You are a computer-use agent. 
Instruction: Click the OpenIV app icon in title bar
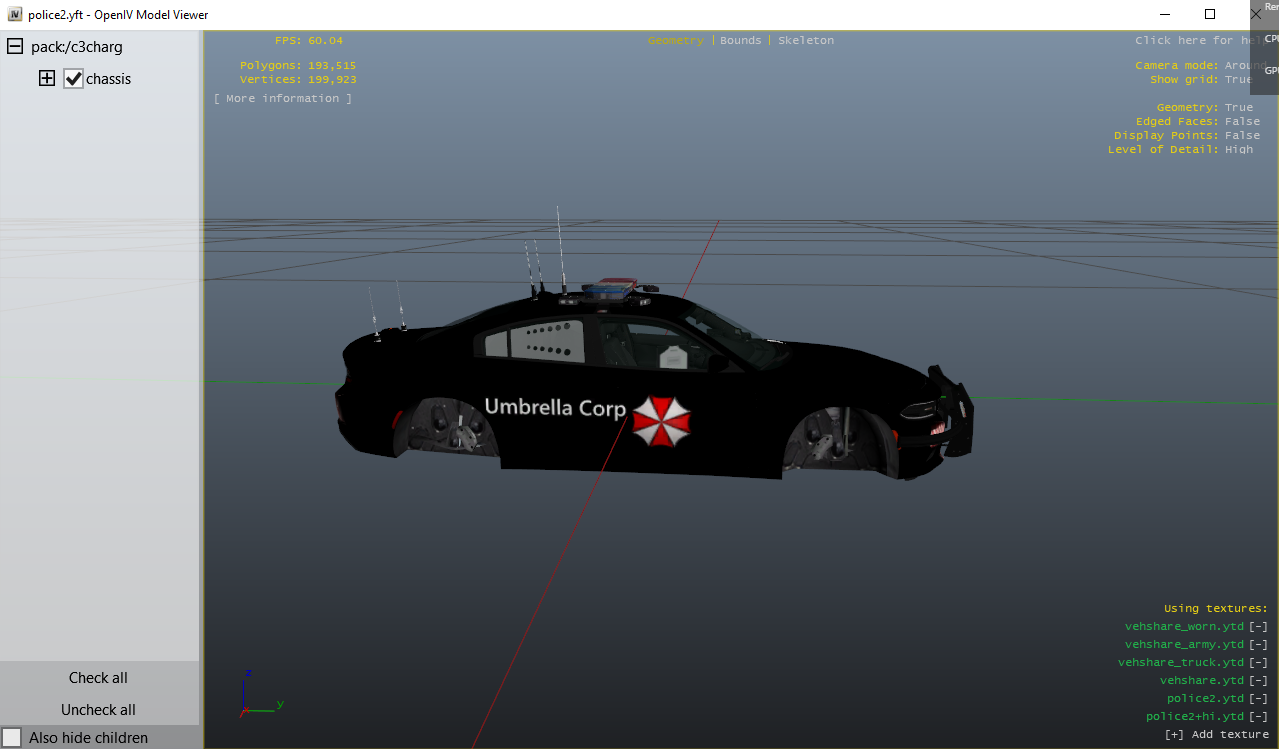pos(15,15)
